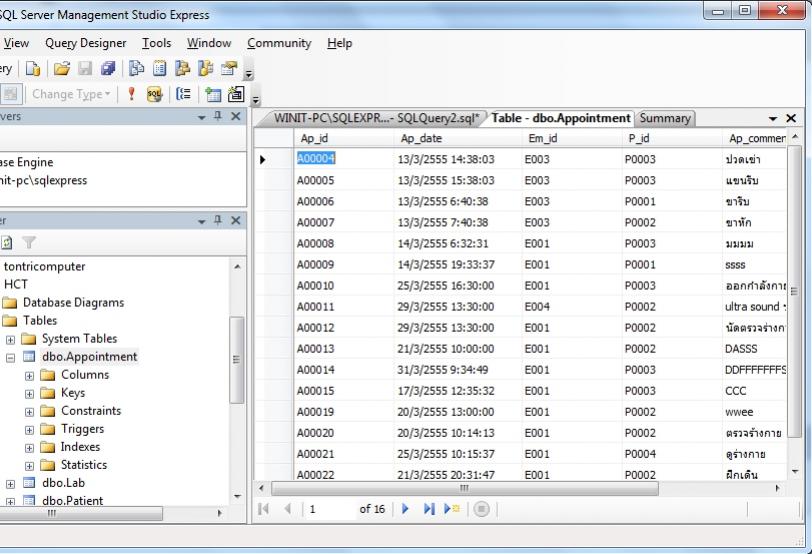This screenshot has width=812, height=554.
Task: Select the Database Diagrams folder
Action: 73,302
